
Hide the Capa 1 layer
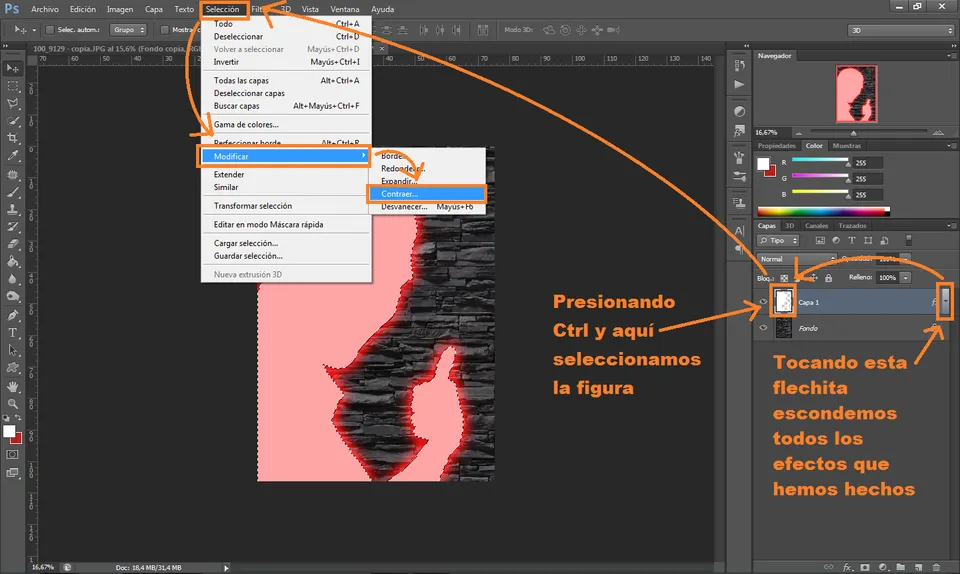[763, 302]
